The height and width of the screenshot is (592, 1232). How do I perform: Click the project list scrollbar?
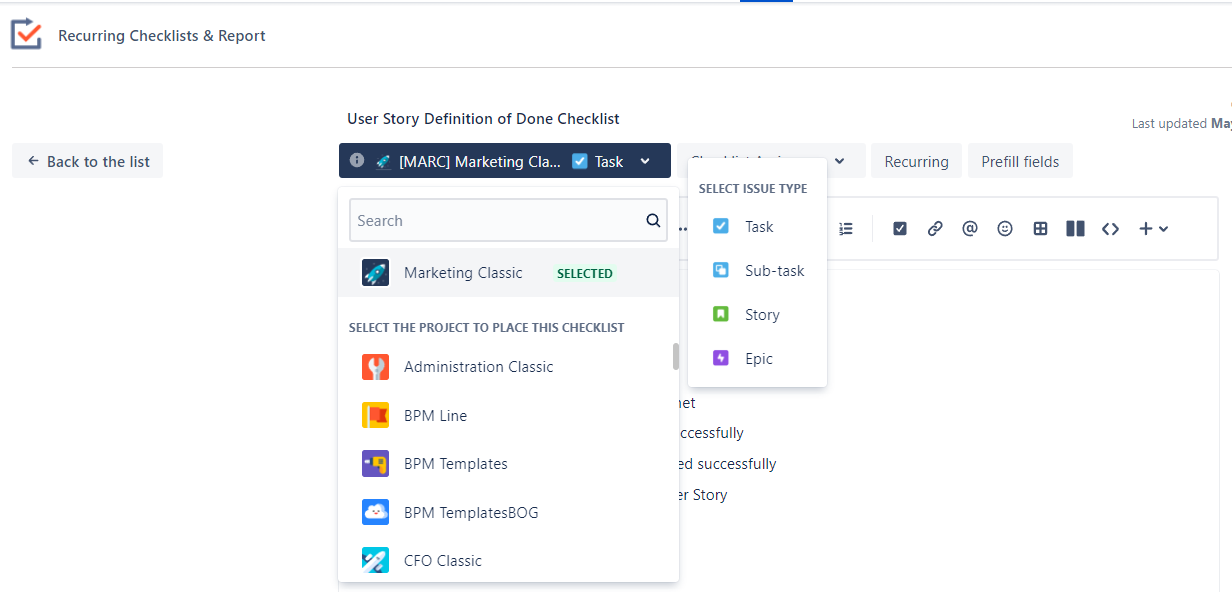pyautogui.click(x=676, y=356)
